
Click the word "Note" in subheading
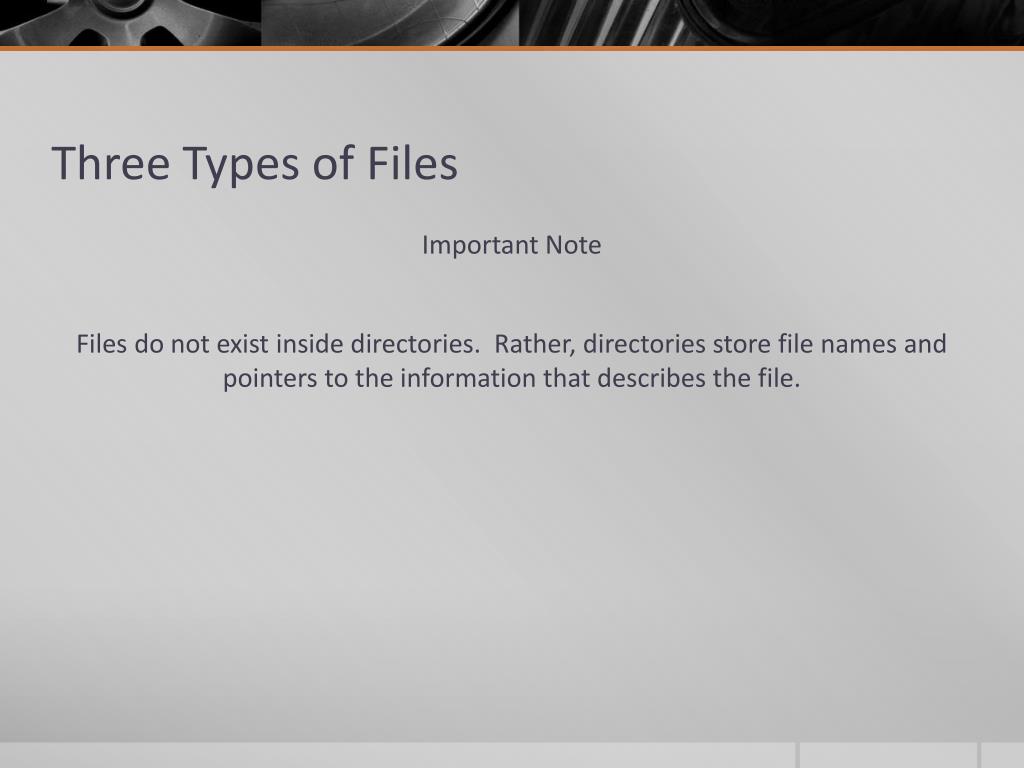573,245
